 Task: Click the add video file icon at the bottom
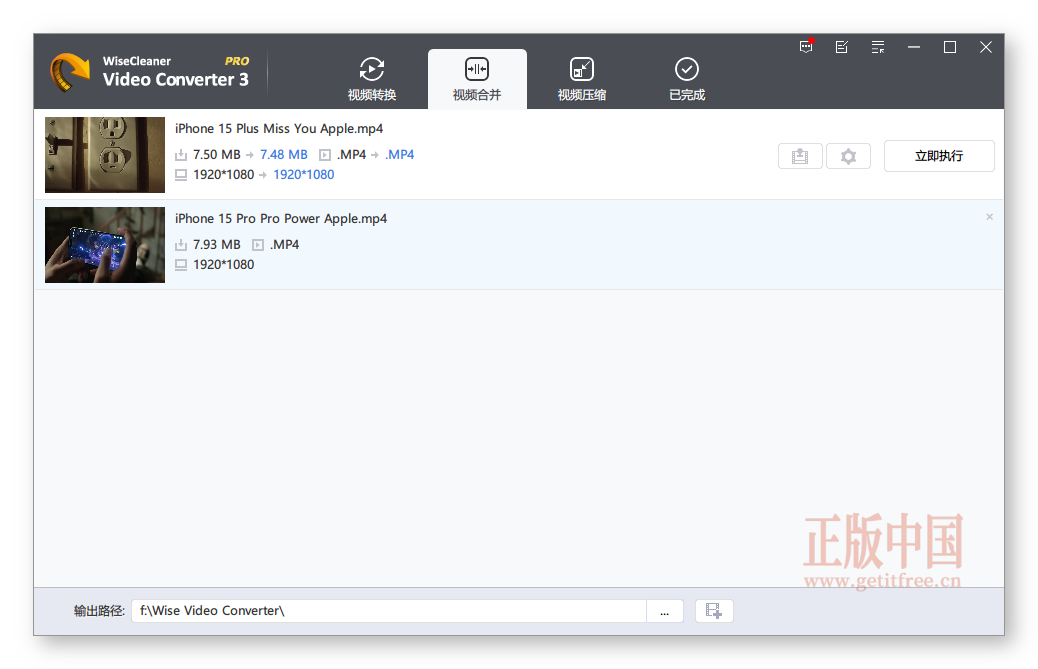click(714, 611)
